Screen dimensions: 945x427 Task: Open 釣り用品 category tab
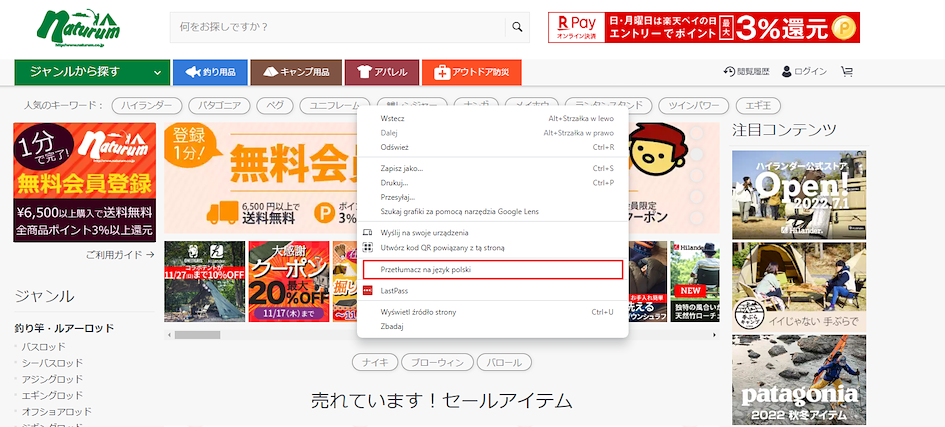pyautogui.click(x=210, y=72)
